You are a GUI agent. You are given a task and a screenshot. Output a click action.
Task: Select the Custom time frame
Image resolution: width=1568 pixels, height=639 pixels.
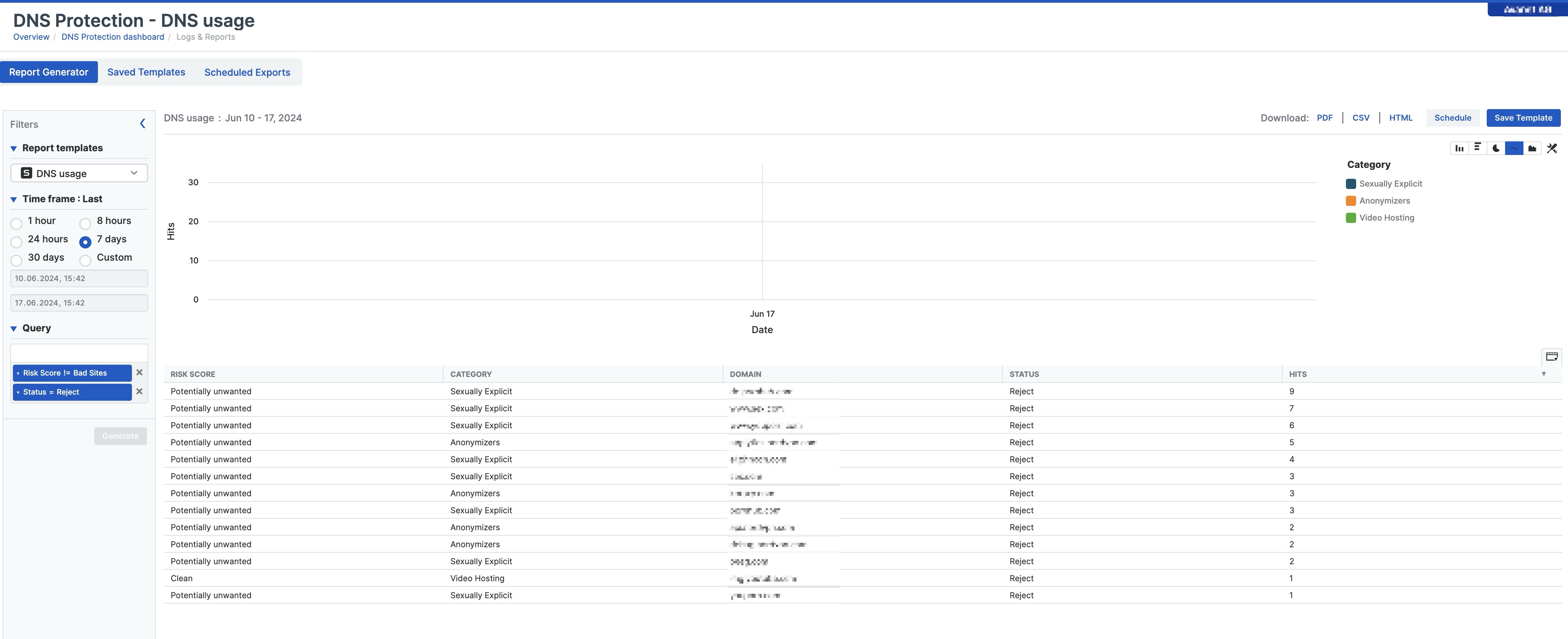(x=85, y=260)
